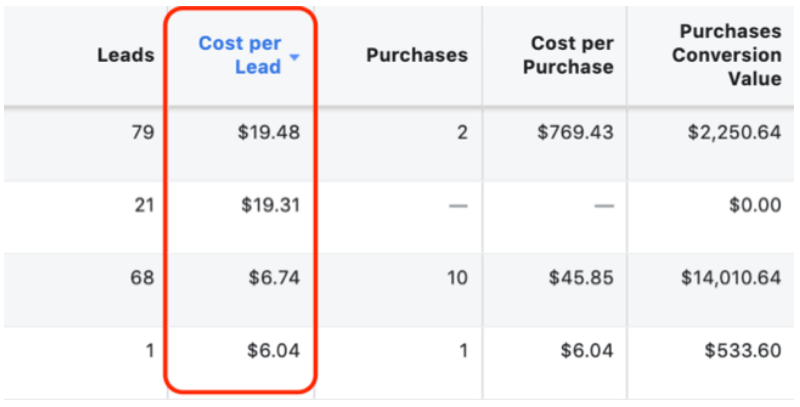Viewport: 800px width, 407px height.
Task: Select the Purchases column header
Action: [417, 55]
